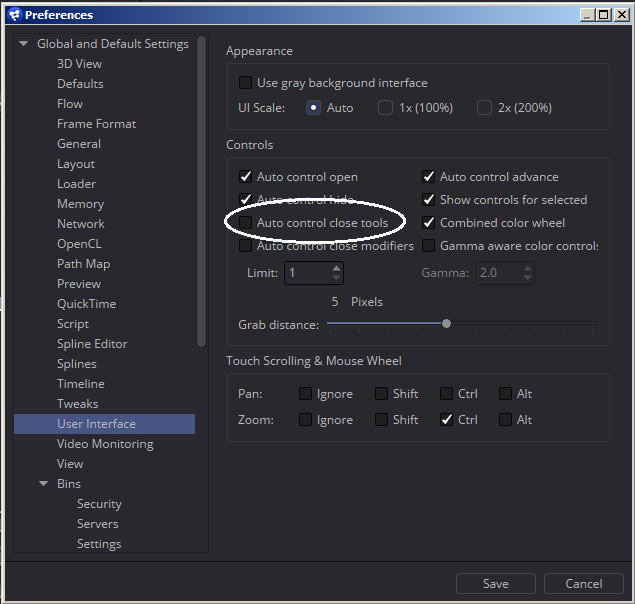Select View preferences page
The image size is (635, 604).
tap(70, 463)
